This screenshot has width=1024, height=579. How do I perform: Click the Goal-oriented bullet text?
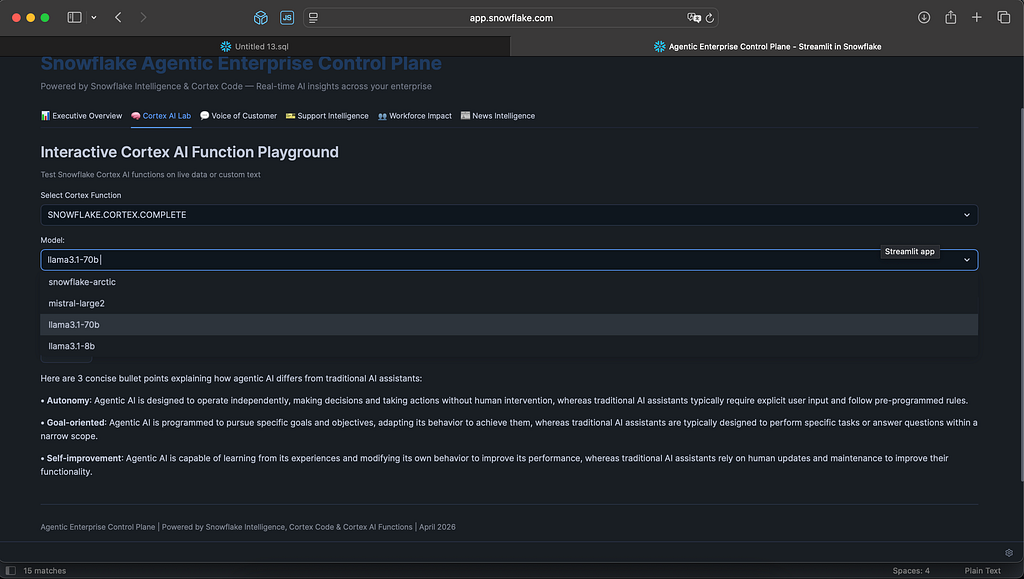coord(509,429)
